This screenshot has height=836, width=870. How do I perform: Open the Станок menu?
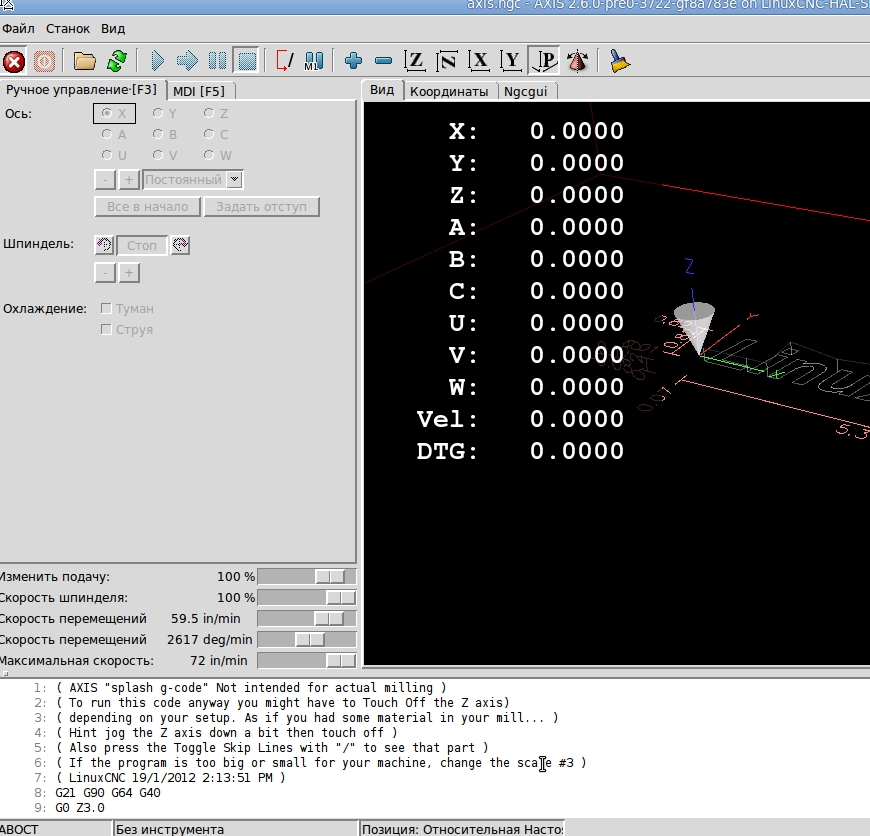pos(68,28)
